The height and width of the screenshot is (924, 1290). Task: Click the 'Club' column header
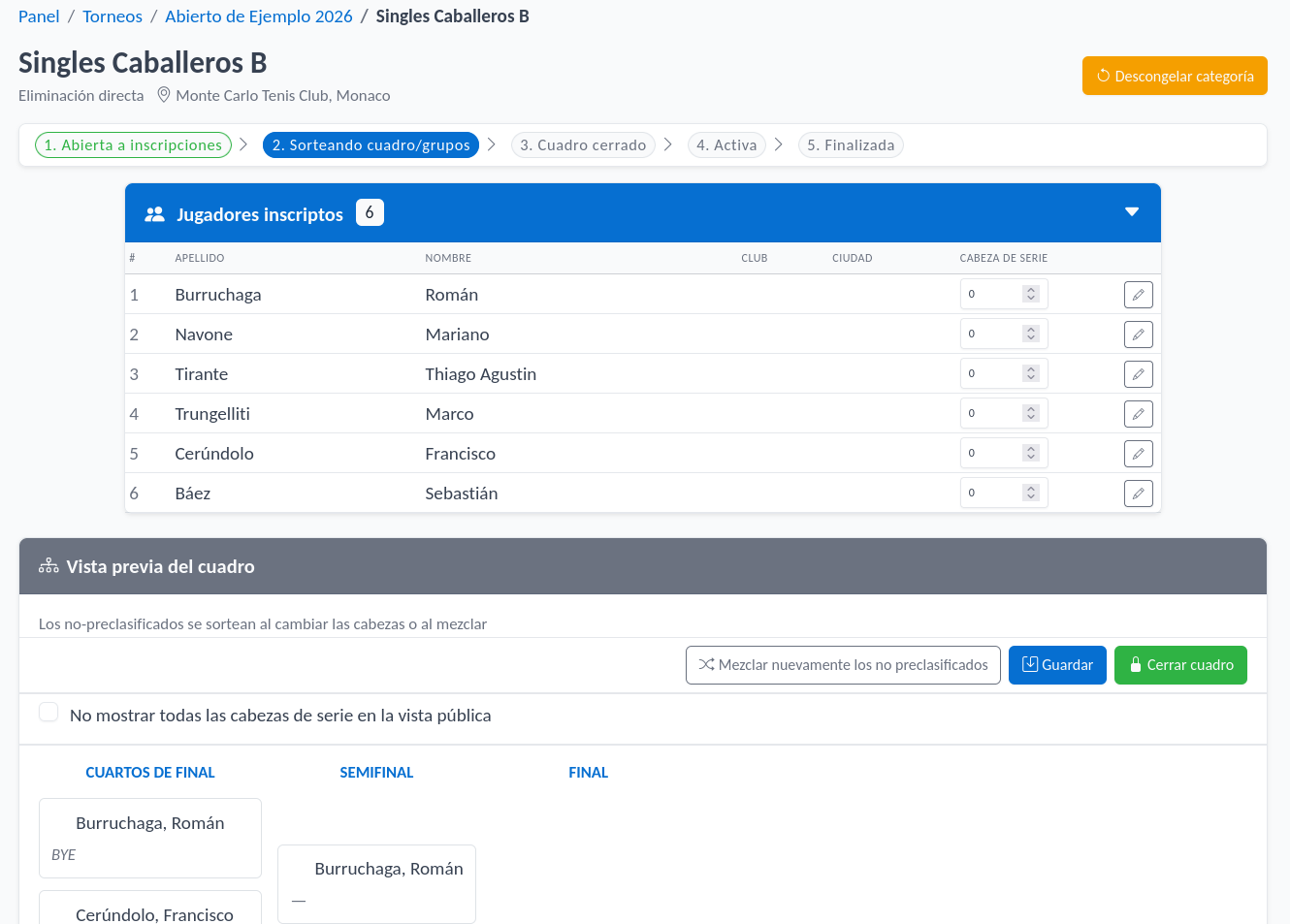click(755, 258)
